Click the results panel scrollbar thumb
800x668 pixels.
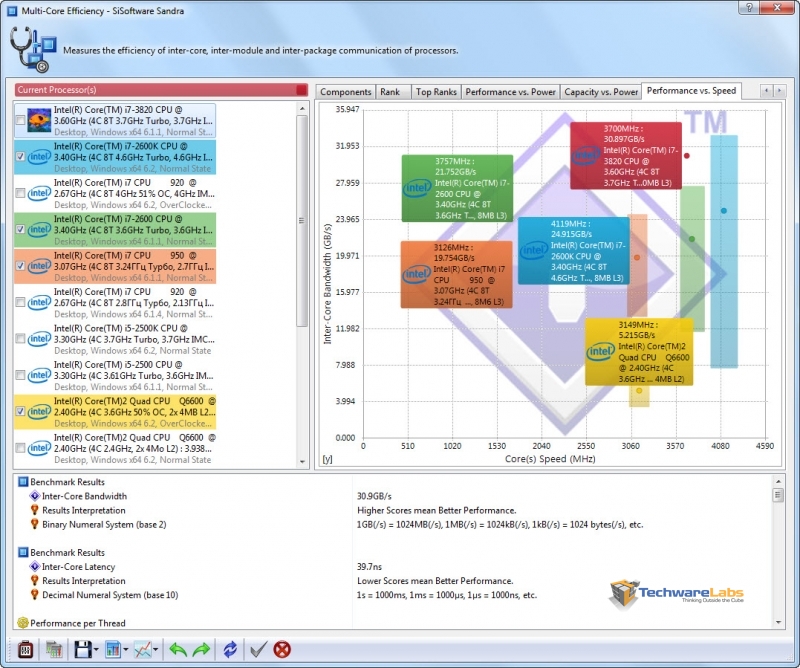[x=778, y=495]
